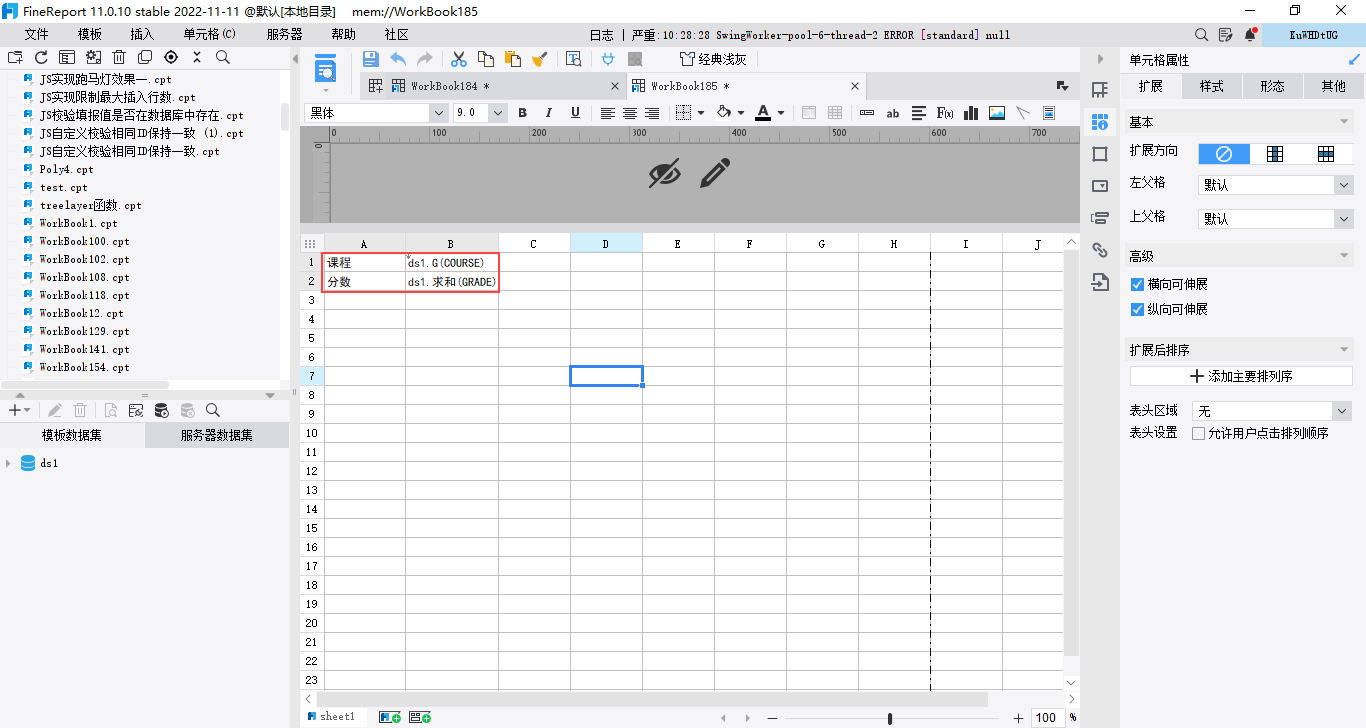Apply underline with the U icon
The height and width of the screenshot is (728, 1366).
click(x=575, y=113)
